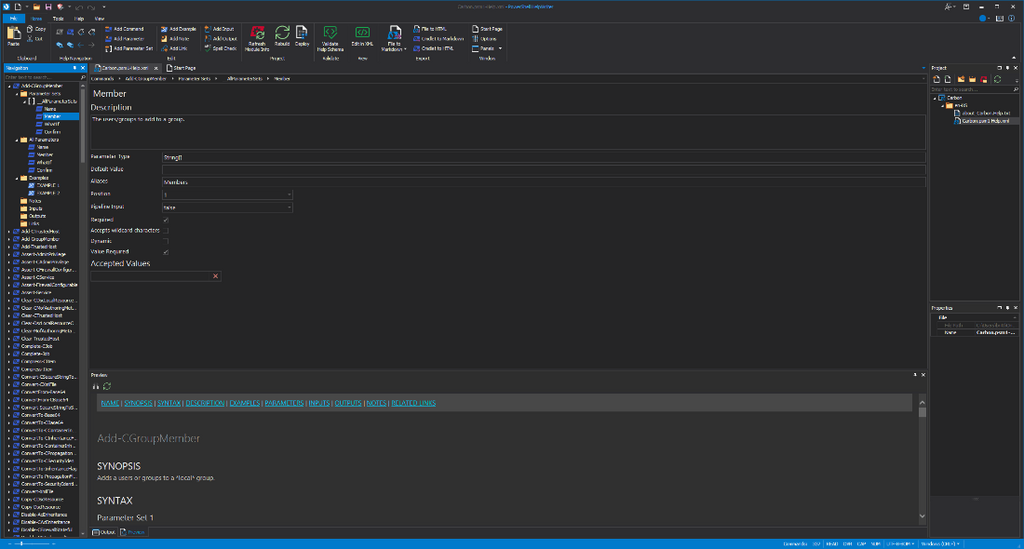Click the red X in Accepted Values field
Viewport: 1024px width, 549px height.
(216, 276)
